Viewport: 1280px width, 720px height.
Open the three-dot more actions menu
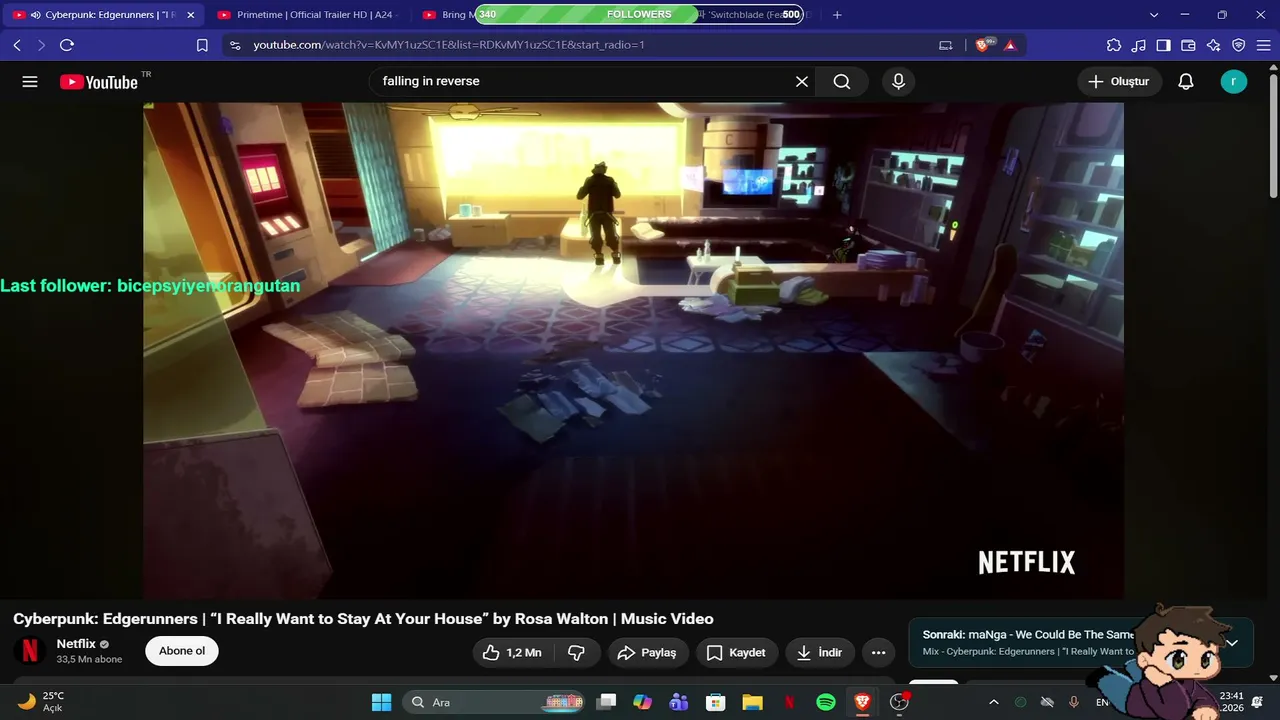878,653
